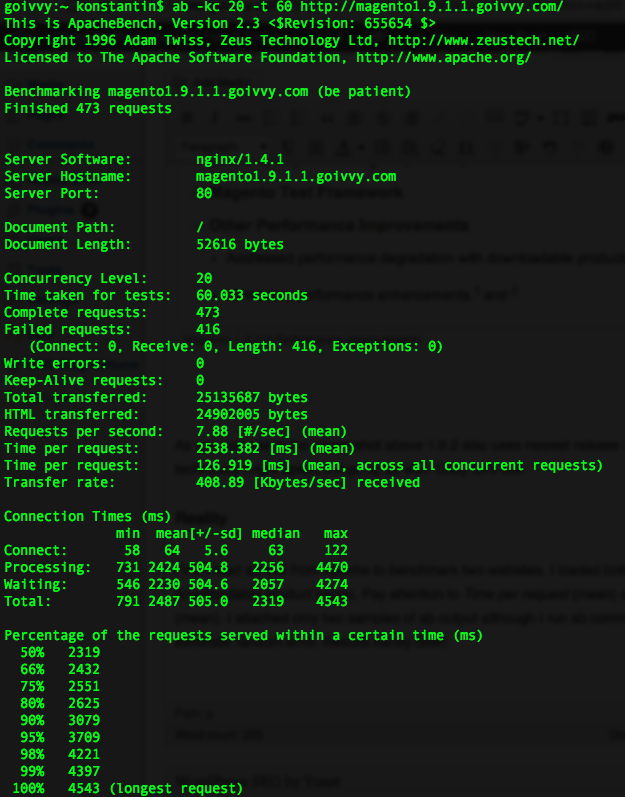This screenshot has width=625, height=797.
Task: Click the Server Hostname value magento1.9.1.1.goivvy.com
Action: [296, 176]
